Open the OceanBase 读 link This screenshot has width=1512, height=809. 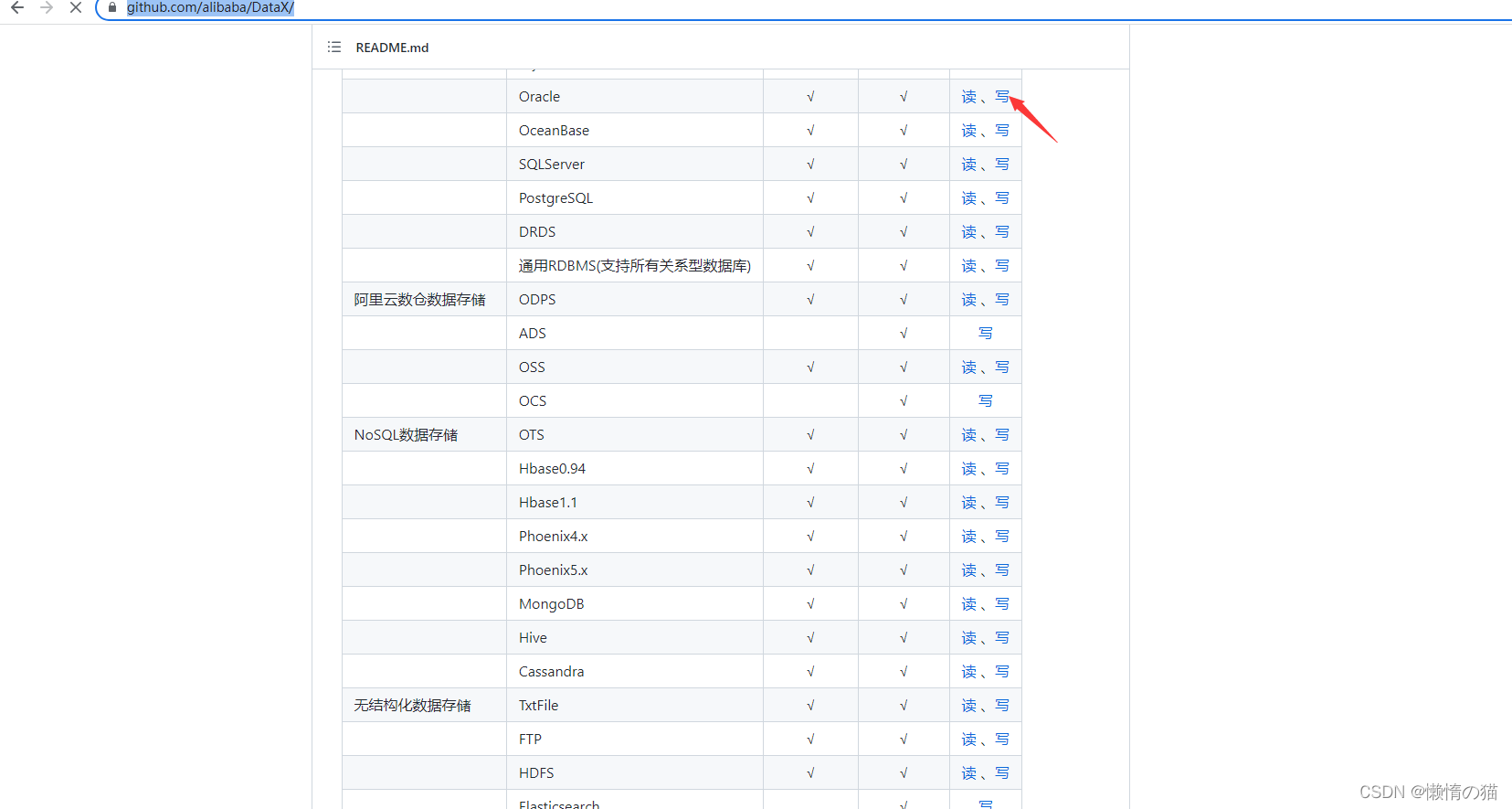tap(968, 131)
